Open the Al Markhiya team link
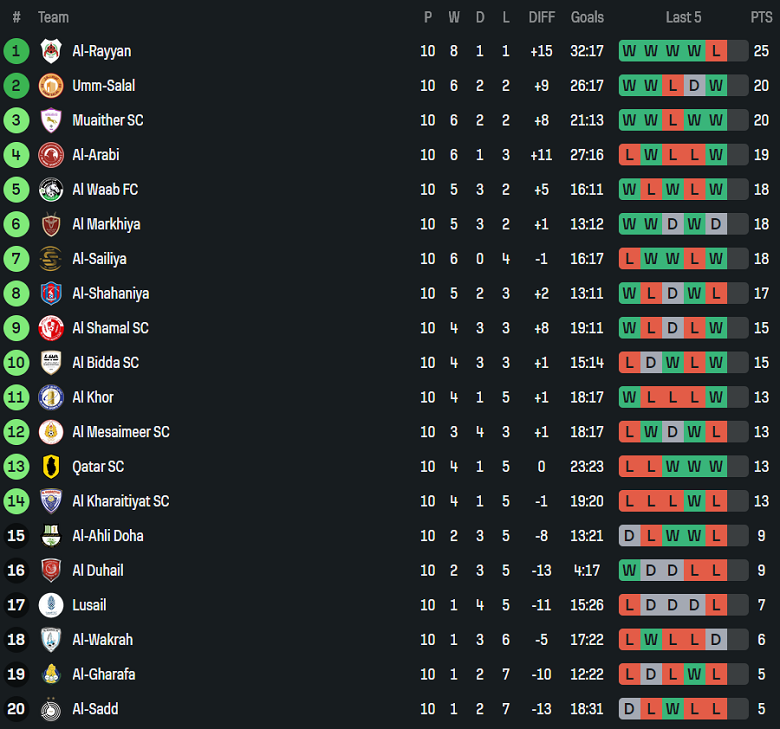This screenshot has height=729, width=780. (106, 224)
